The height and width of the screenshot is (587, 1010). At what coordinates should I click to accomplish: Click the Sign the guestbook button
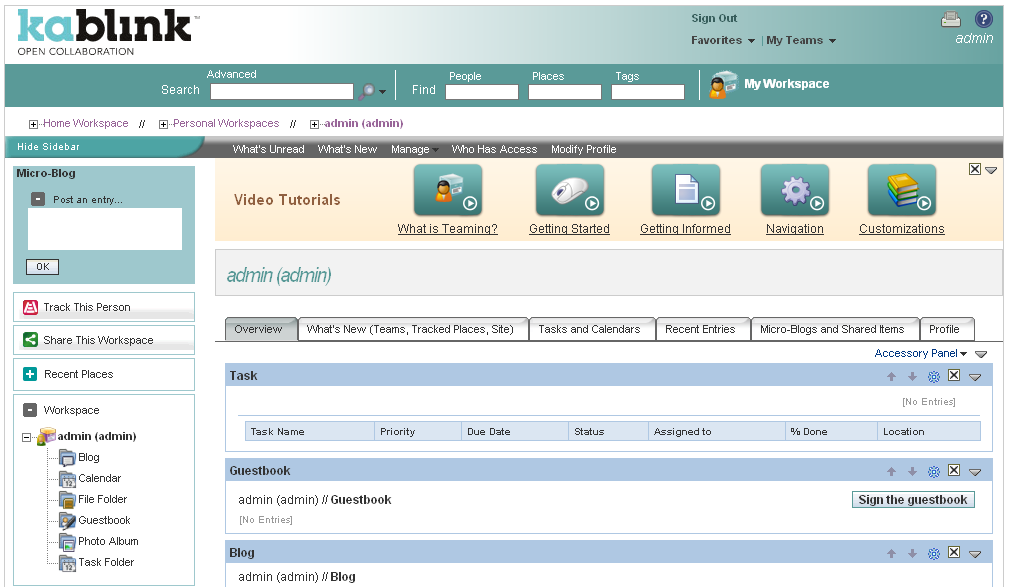point(912,499)
